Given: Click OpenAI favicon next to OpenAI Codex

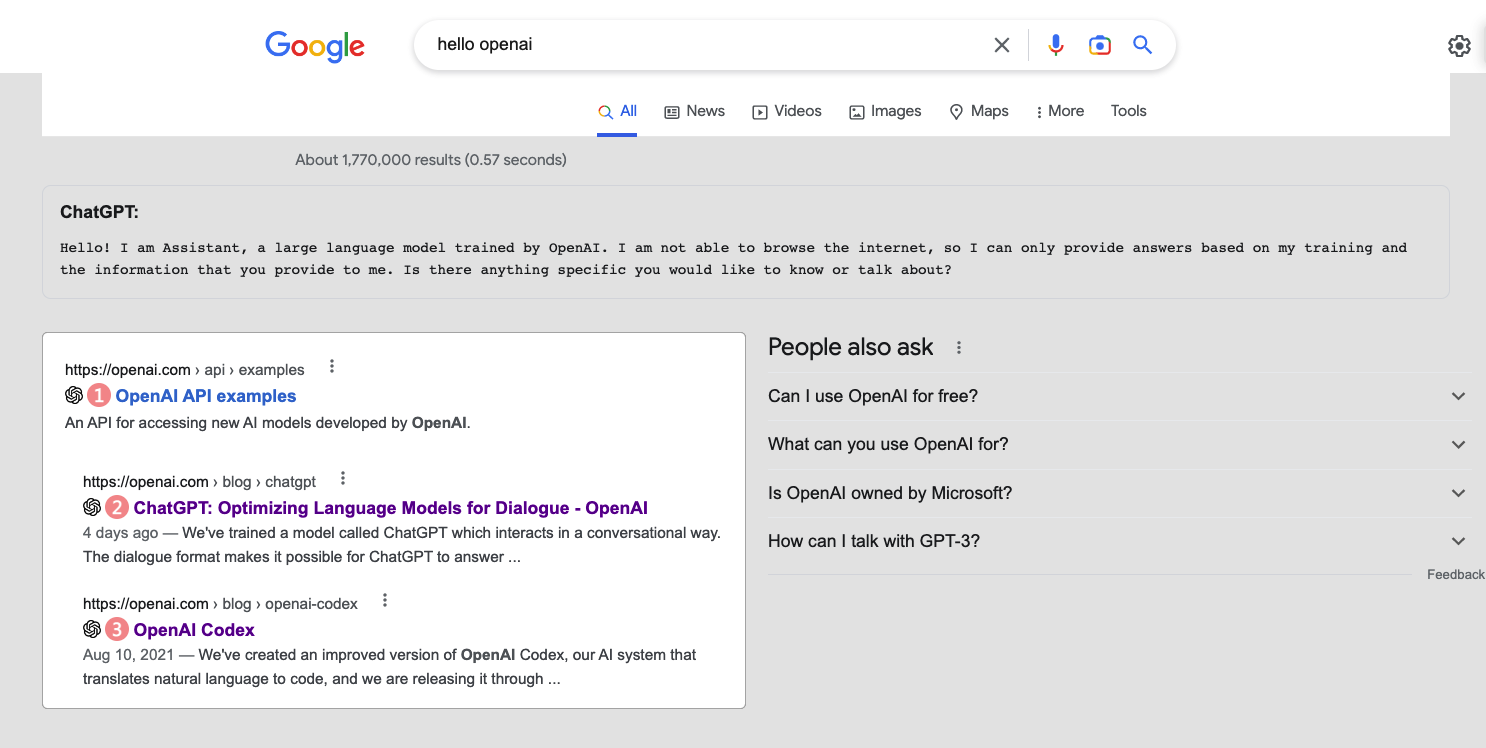Looking at the screenshot, I should 92,630.
